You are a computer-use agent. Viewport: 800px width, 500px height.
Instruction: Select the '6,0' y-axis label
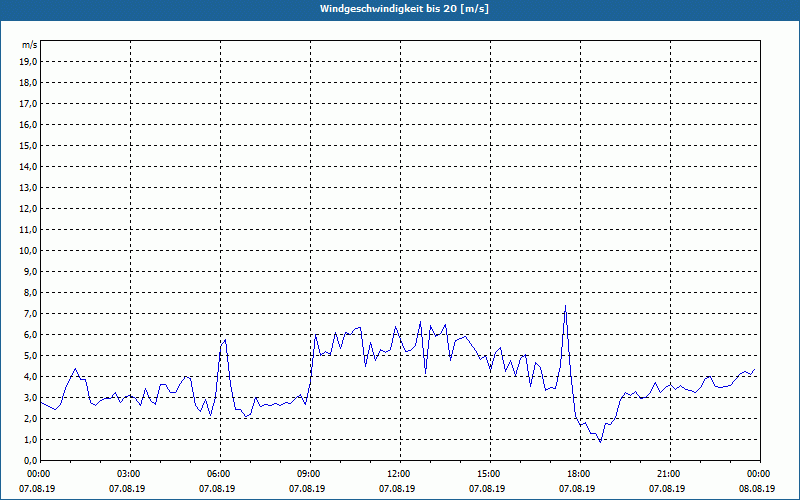tap(30, 335)
